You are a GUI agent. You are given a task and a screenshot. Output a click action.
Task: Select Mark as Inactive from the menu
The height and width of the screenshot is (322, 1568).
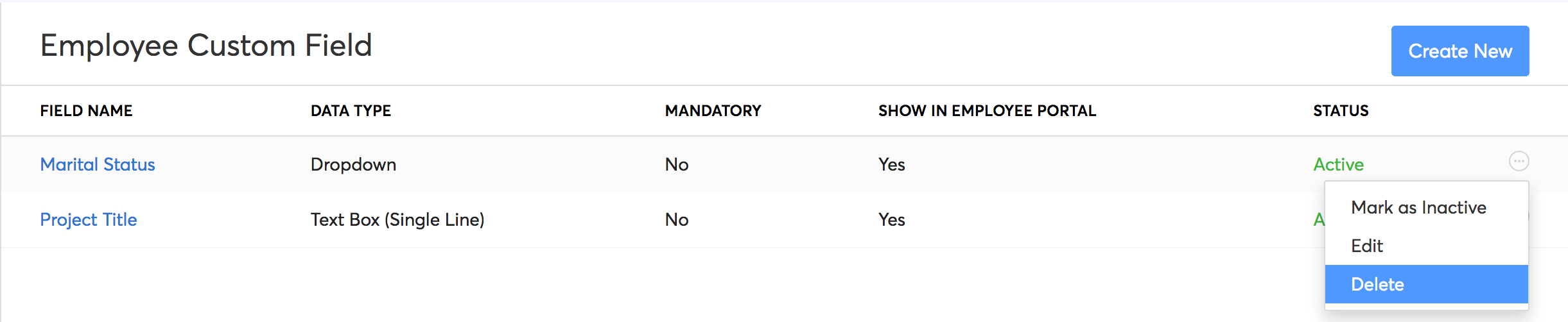(1418, 208)
